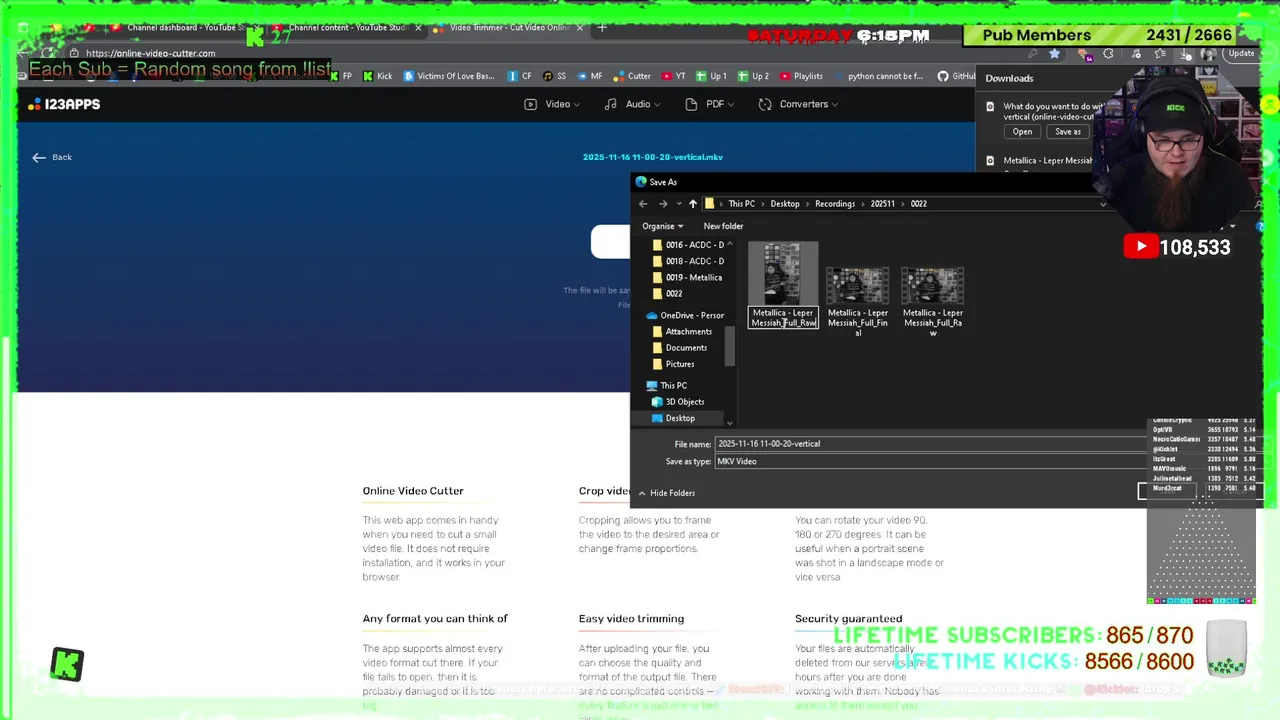Open the Up 2 bookmark
The height and width of the screenshot is (720, 1280).
point(754,76)
